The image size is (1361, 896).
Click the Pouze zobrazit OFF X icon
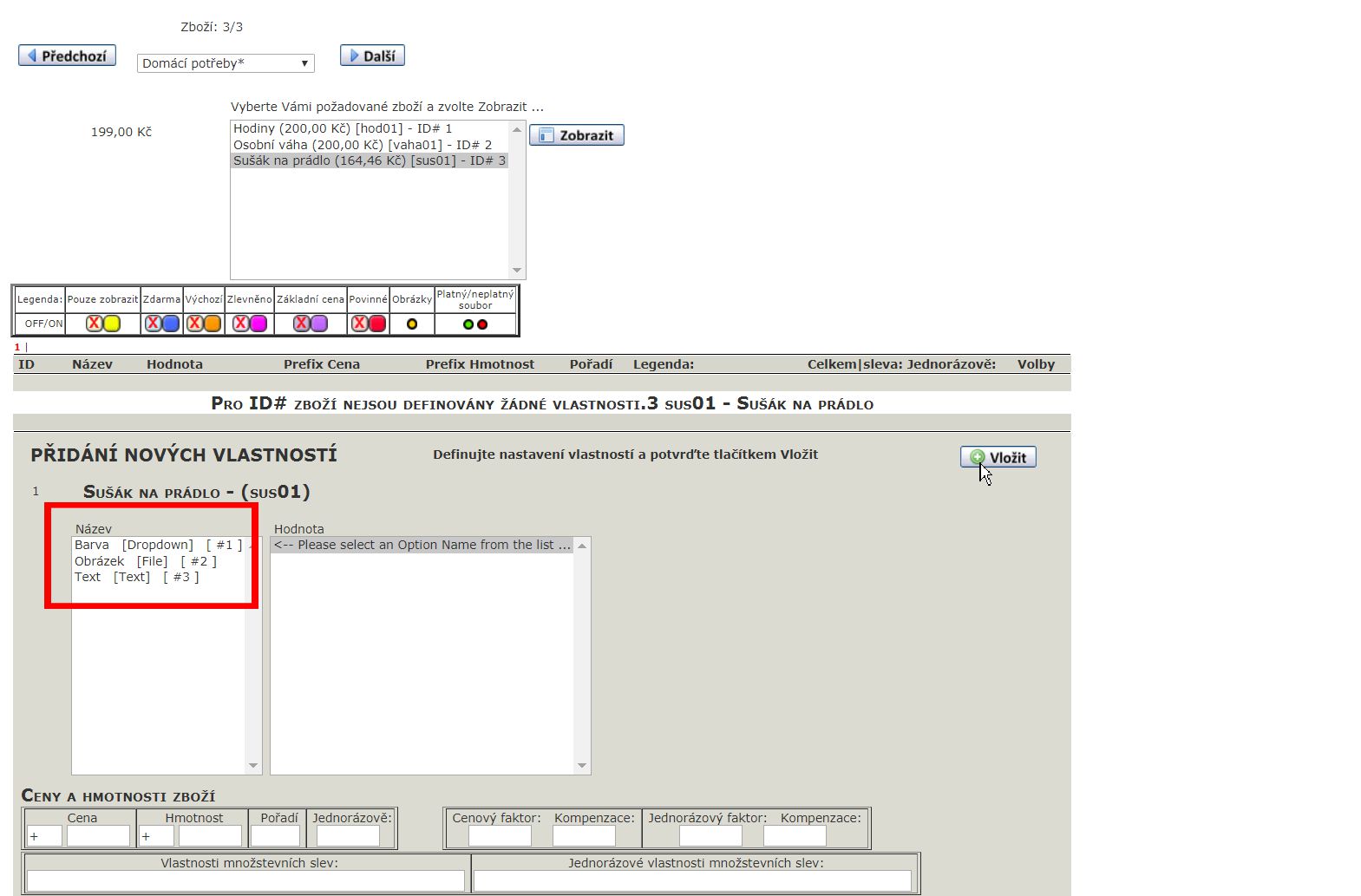pos(95,324)
